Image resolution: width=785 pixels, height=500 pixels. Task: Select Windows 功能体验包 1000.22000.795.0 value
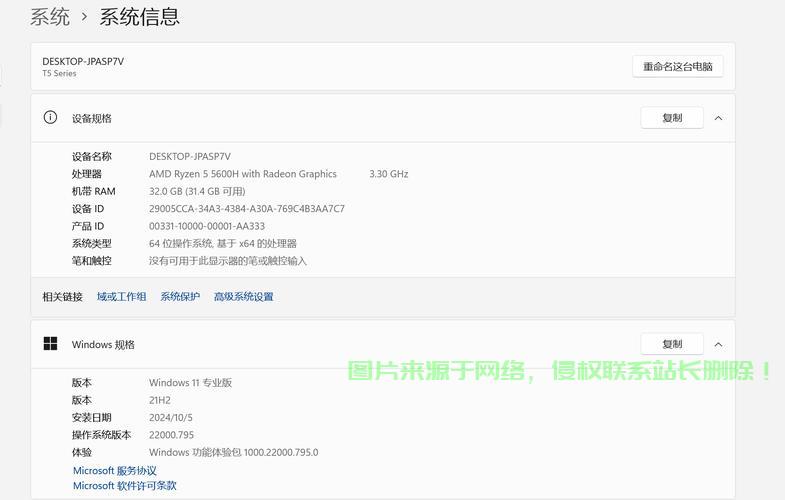(x=233, y=452)
